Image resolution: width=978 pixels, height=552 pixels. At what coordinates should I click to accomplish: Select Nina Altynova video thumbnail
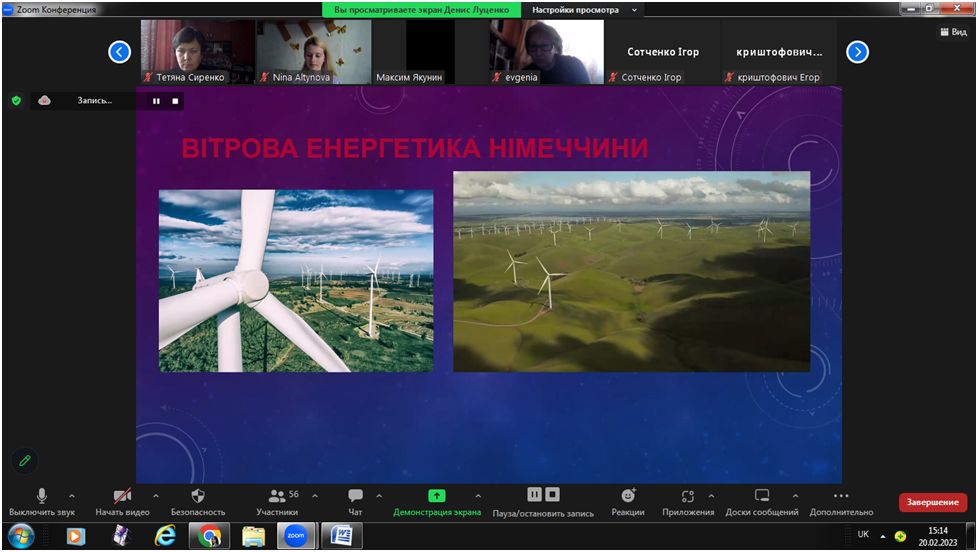pos(314,52)
